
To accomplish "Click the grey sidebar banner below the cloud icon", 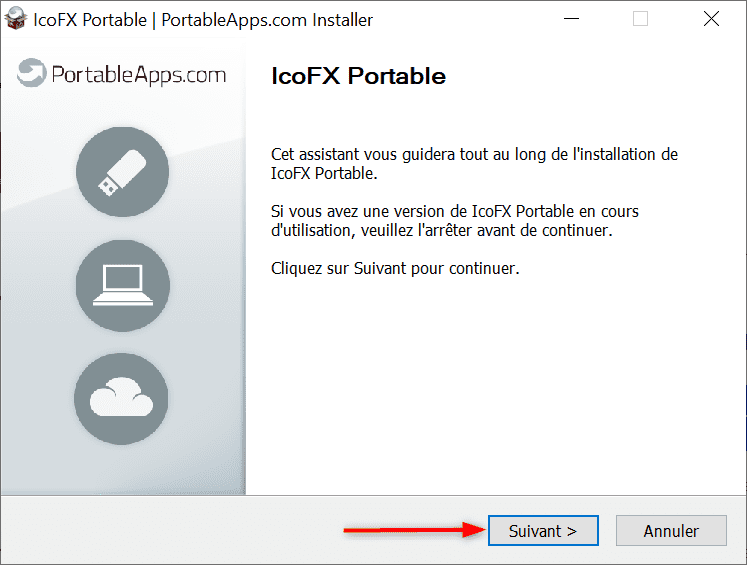I will pyautogui.click(x=123, y=470).
